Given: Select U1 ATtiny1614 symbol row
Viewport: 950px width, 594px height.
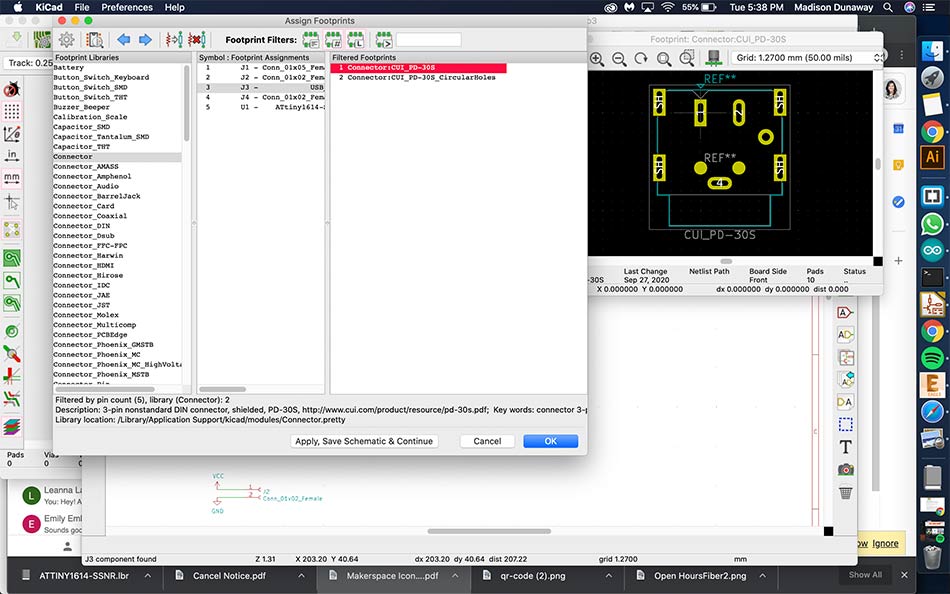Looking at the screenshot, I should pos(261,107).
